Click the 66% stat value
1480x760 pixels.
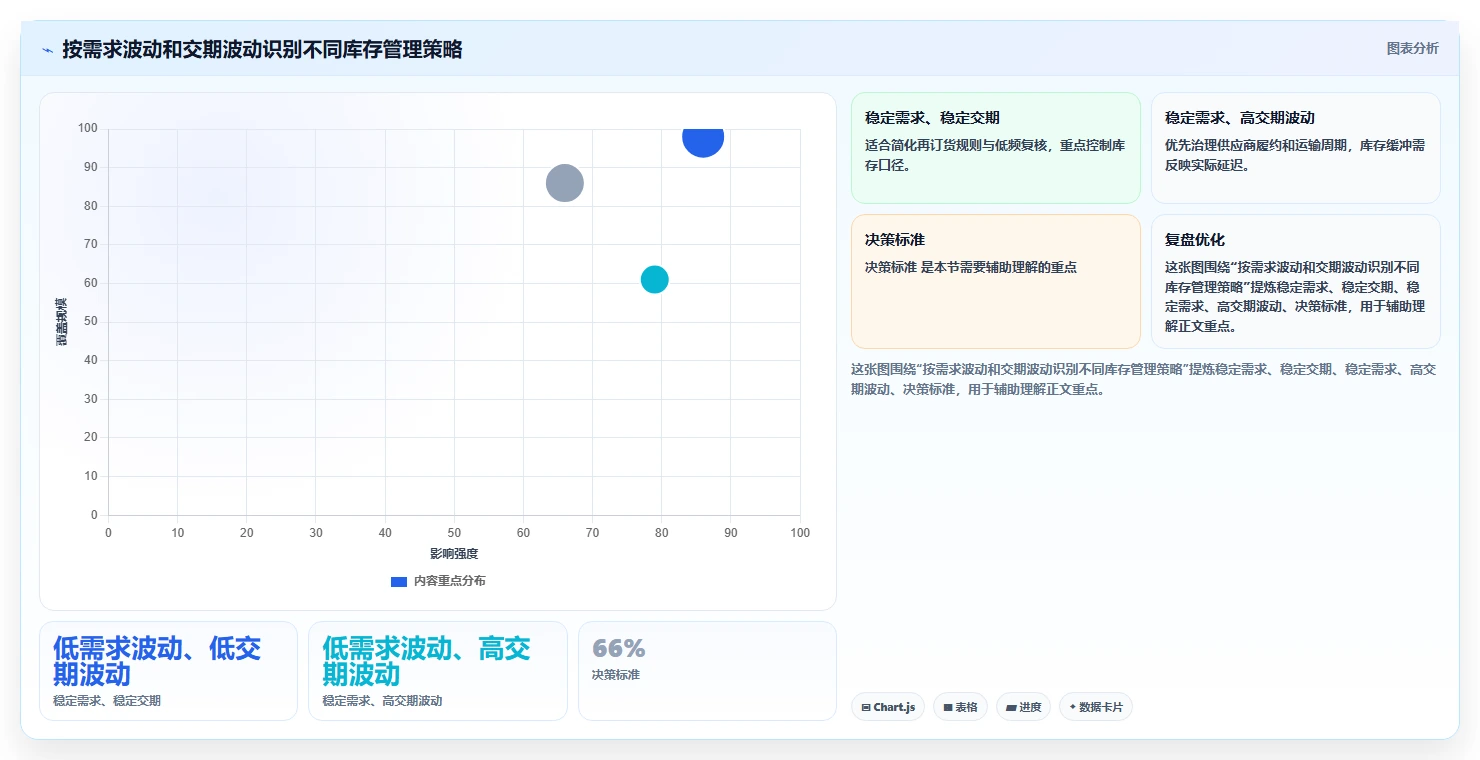618,648
